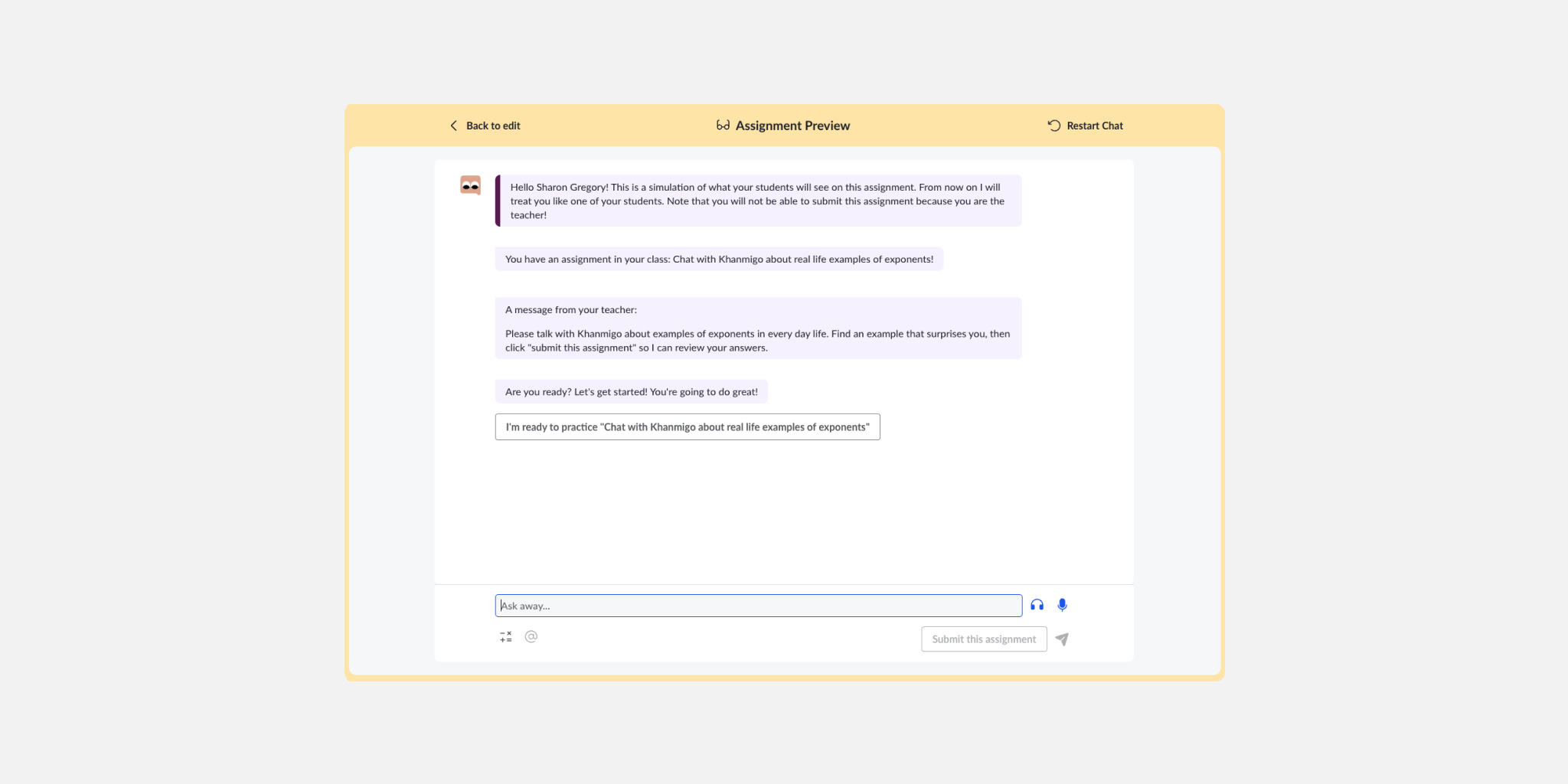The height and width of the screenshot is (784, 1568).
Task: Click the back chevron arrow icon
Action: [453, 126]
